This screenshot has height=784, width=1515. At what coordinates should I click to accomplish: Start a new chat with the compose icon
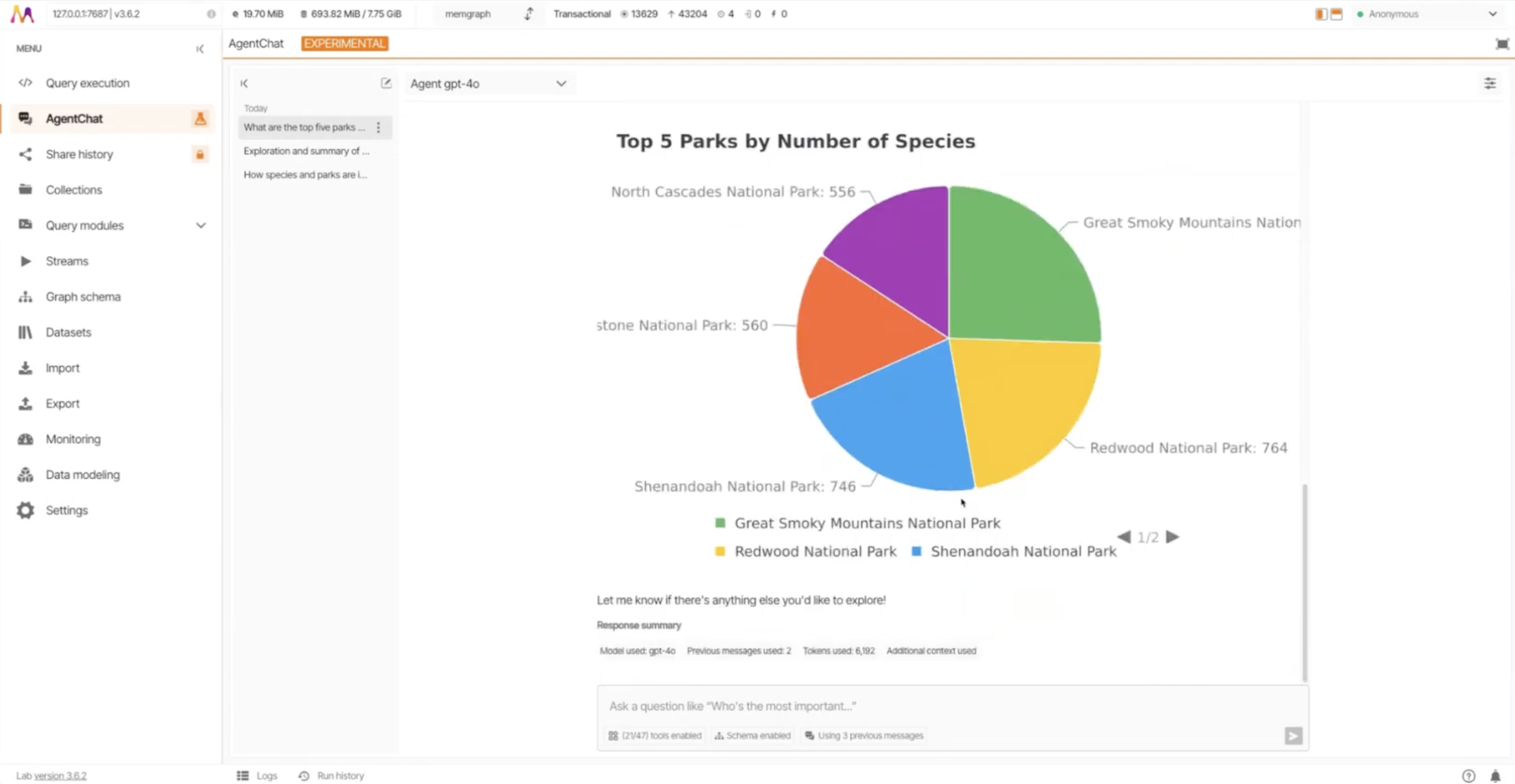[x=386, y=83]
